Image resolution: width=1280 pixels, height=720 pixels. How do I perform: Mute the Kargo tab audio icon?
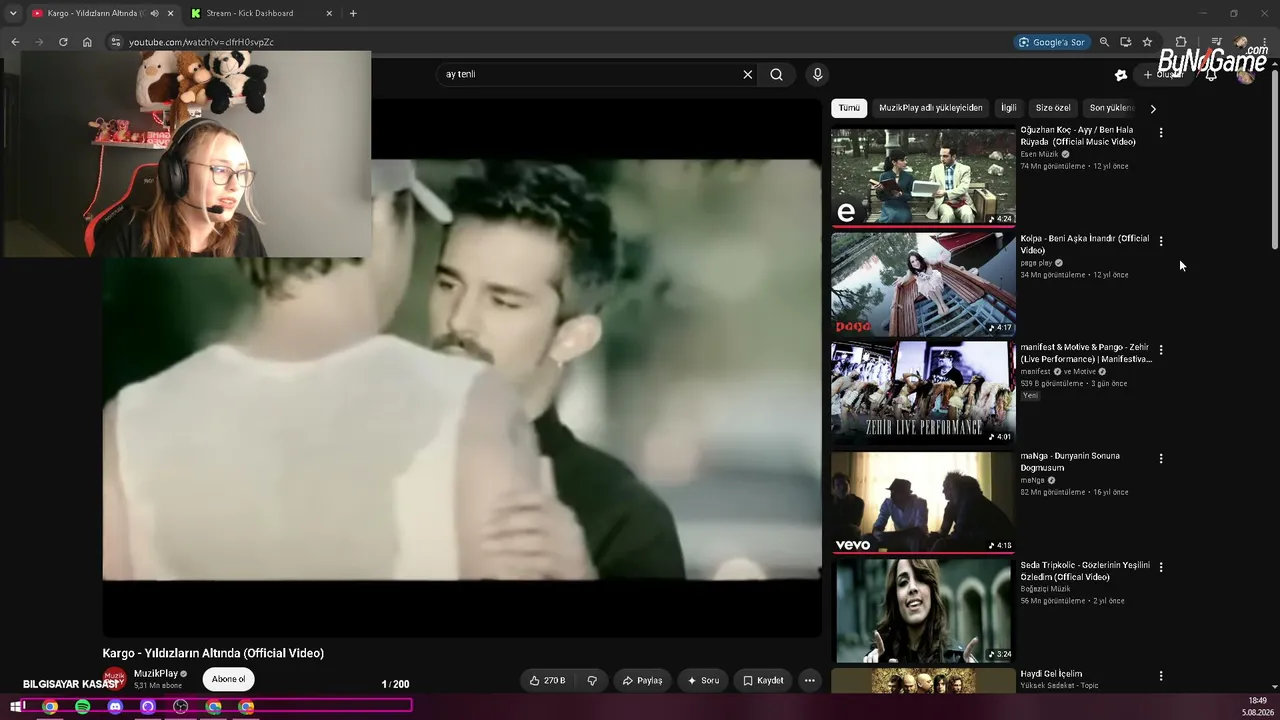tap(154, 13)
